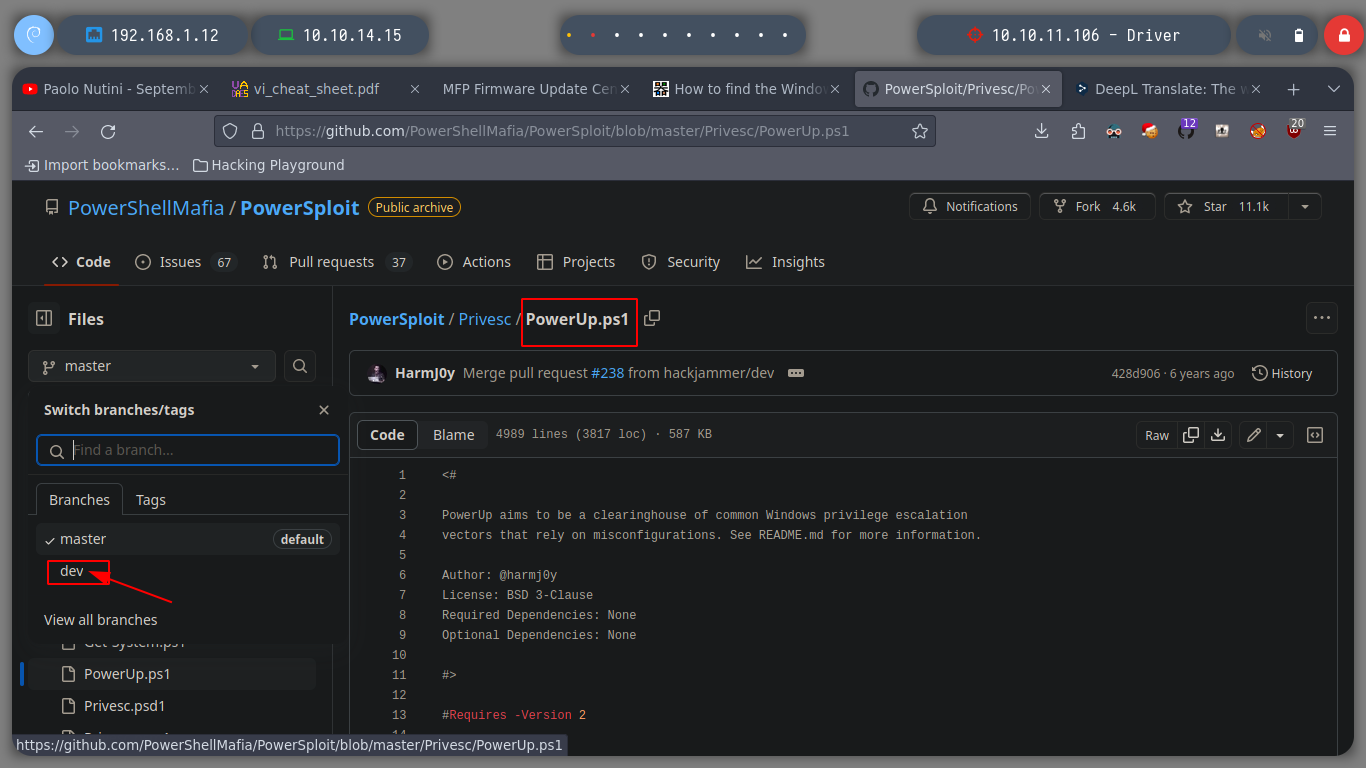Expand commit message ellipsis
Image resolution: width=1366 pixels, height=768 pixels.
click(795, 373)
